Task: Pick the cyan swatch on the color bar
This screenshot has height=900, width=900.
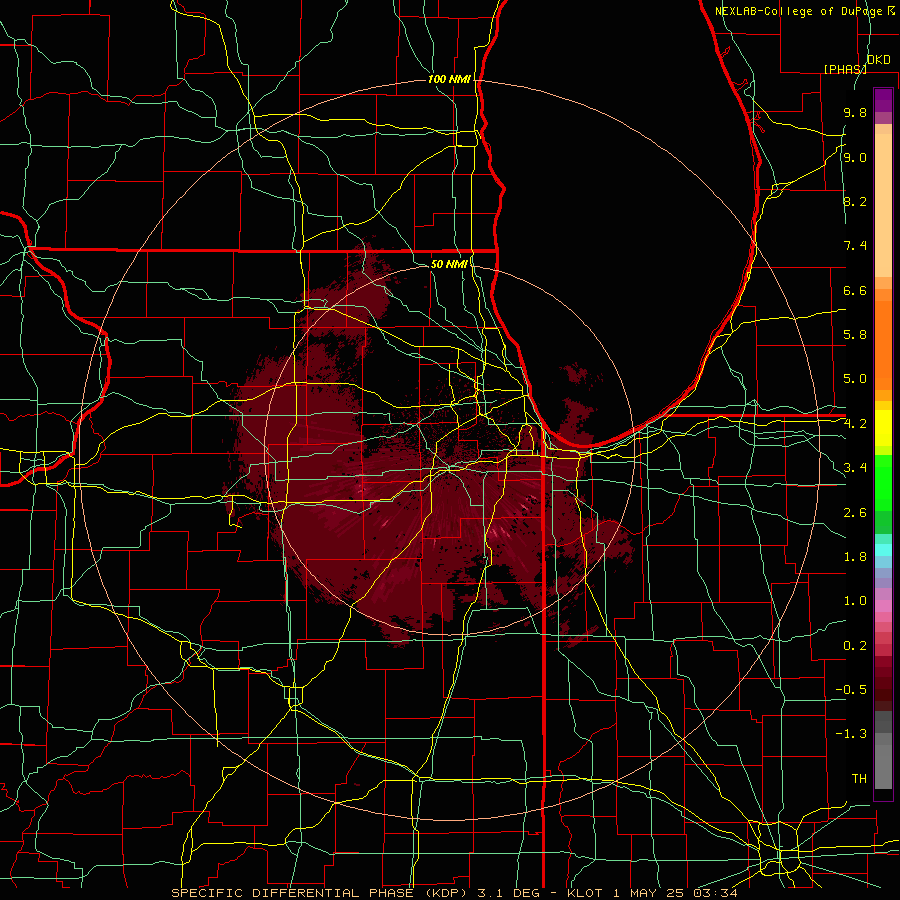Action: pos(883,550)
